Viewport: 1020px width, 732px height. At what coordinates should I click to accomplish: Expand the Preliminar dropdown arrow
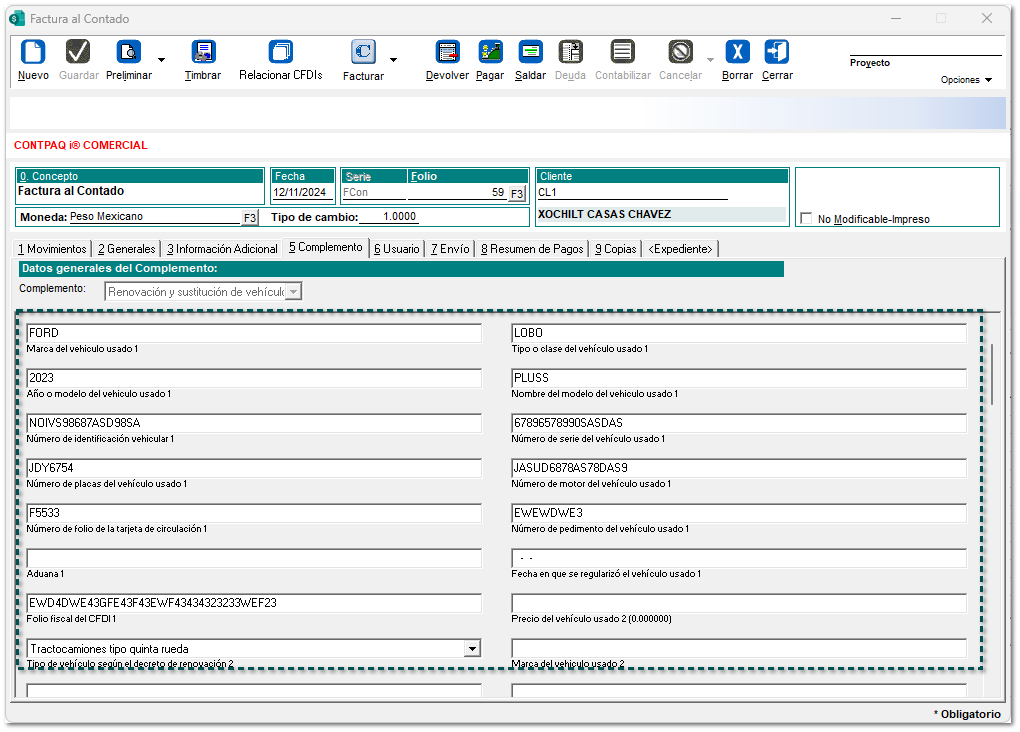click(161, 60)
